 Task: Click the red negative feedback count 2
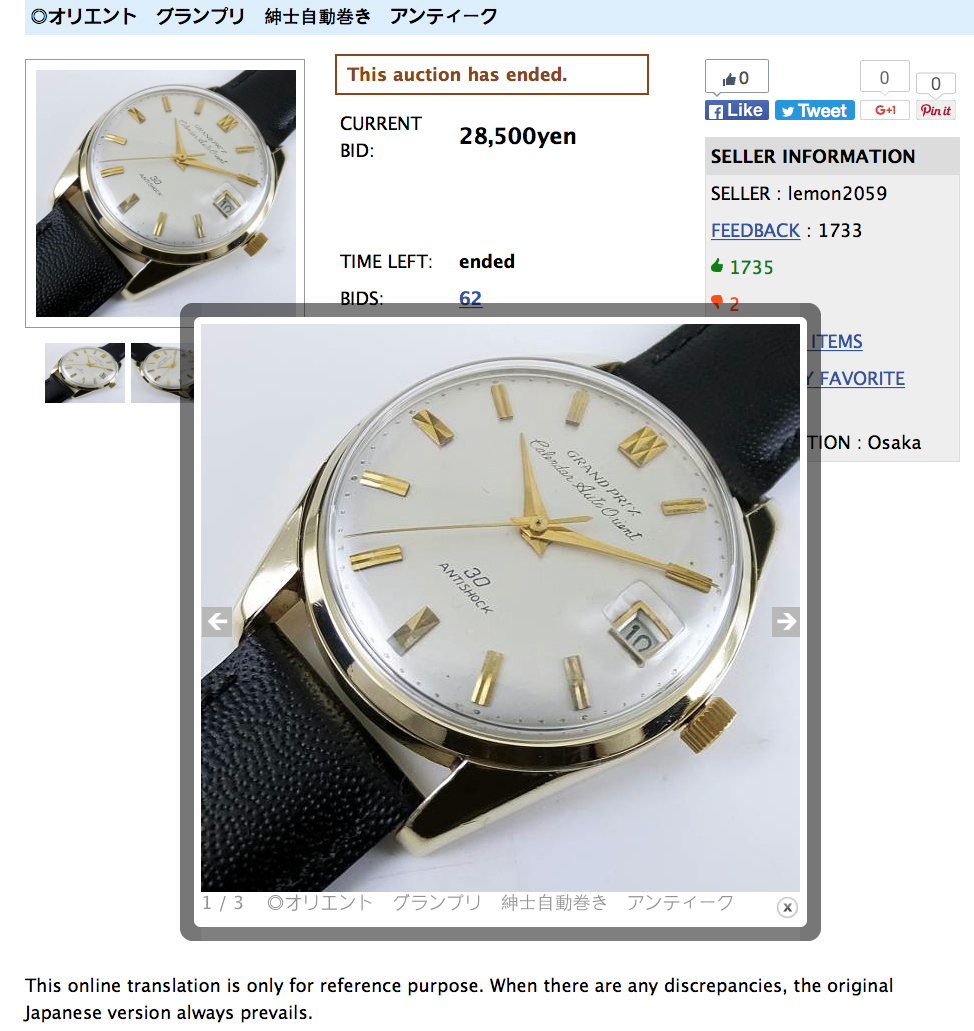[734, 304]
